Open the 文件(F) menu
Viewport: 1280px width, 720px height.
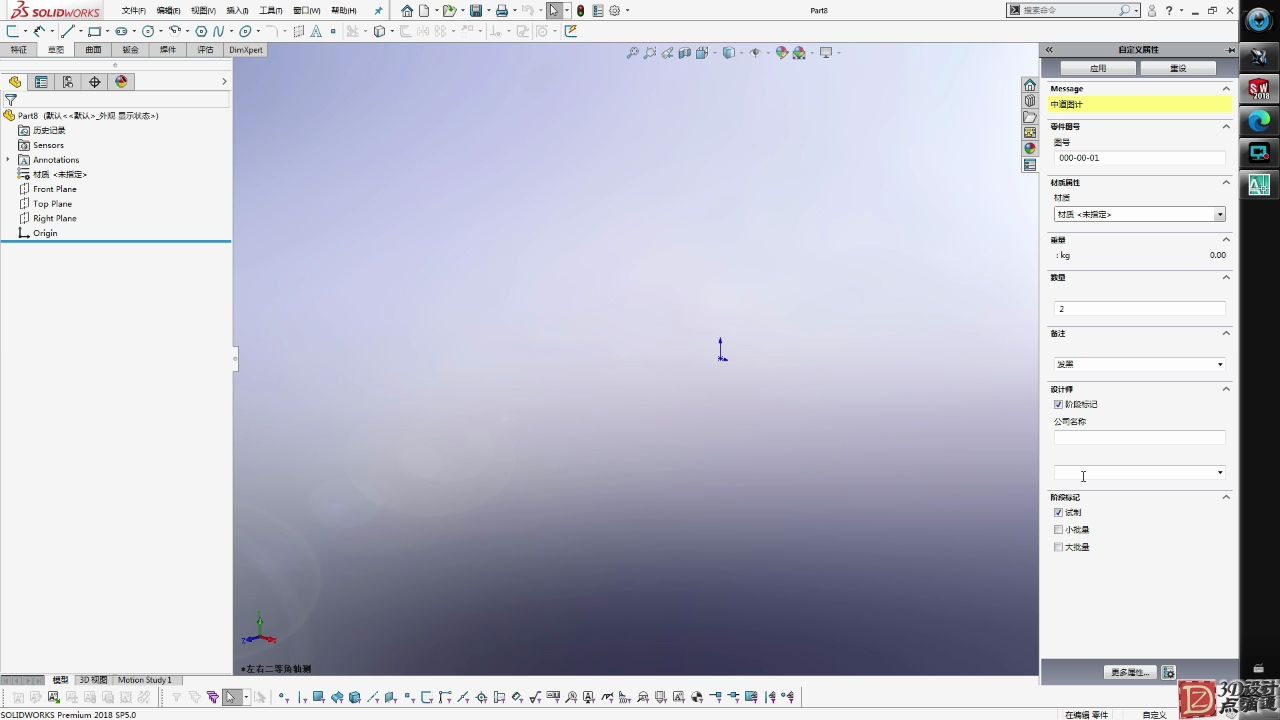coord(133,11)
